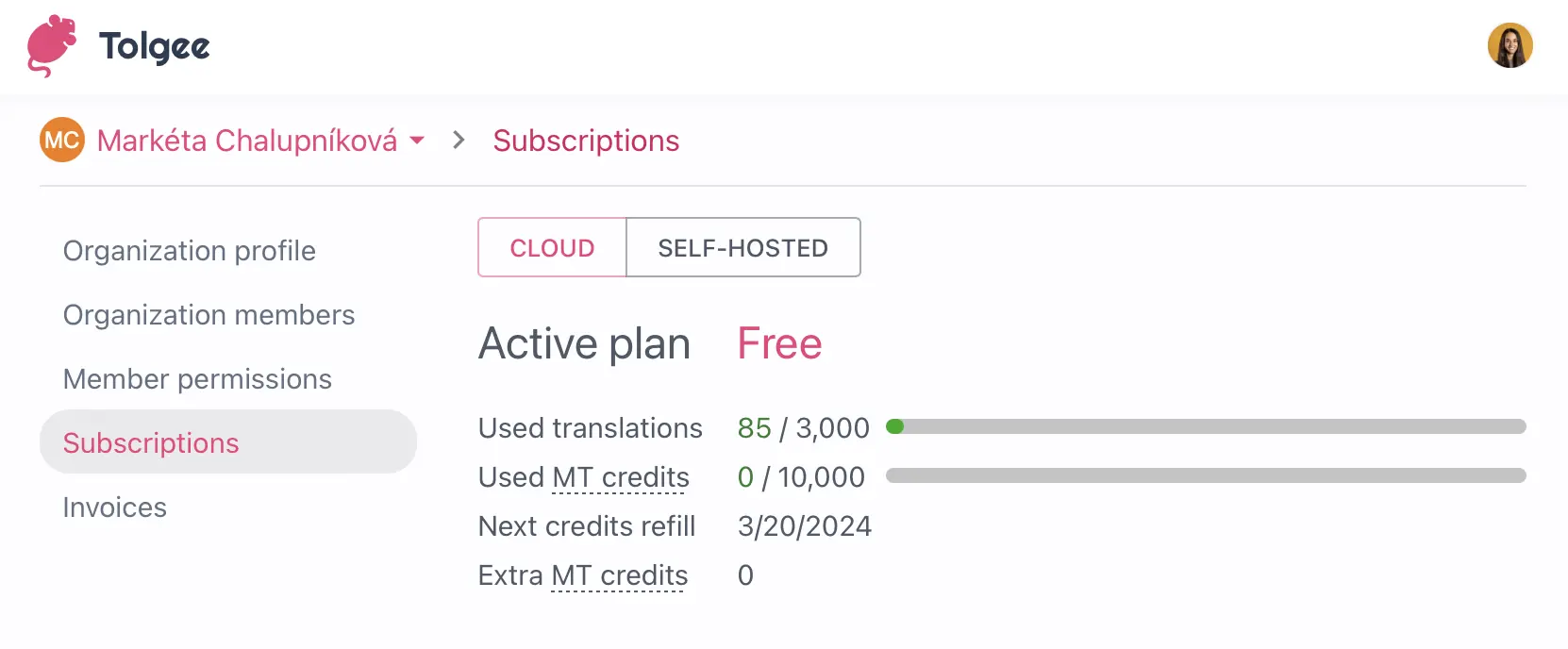The image size is (1568, 649).
Task: Open organization selector next to breadcrumb
Action: (418, 141)
